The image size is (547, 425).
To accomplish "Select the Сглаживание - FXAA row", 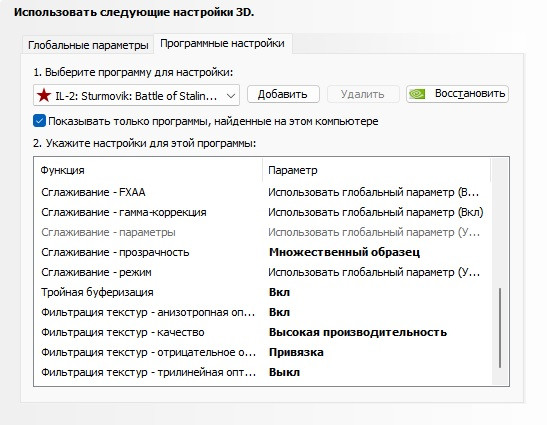I will pos(262,192).
